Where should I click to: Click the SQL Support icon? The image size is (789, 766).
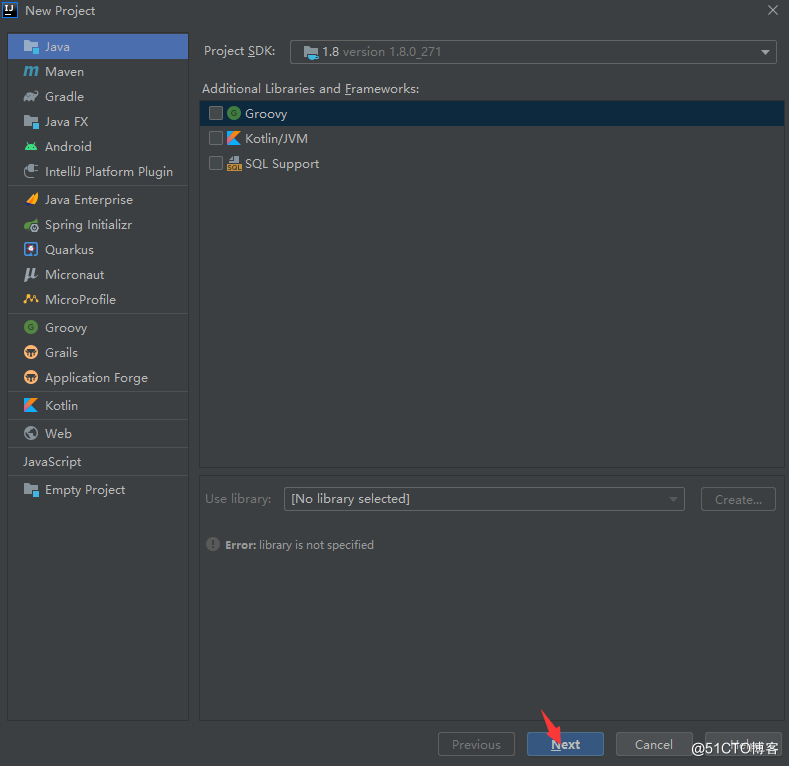234,163
